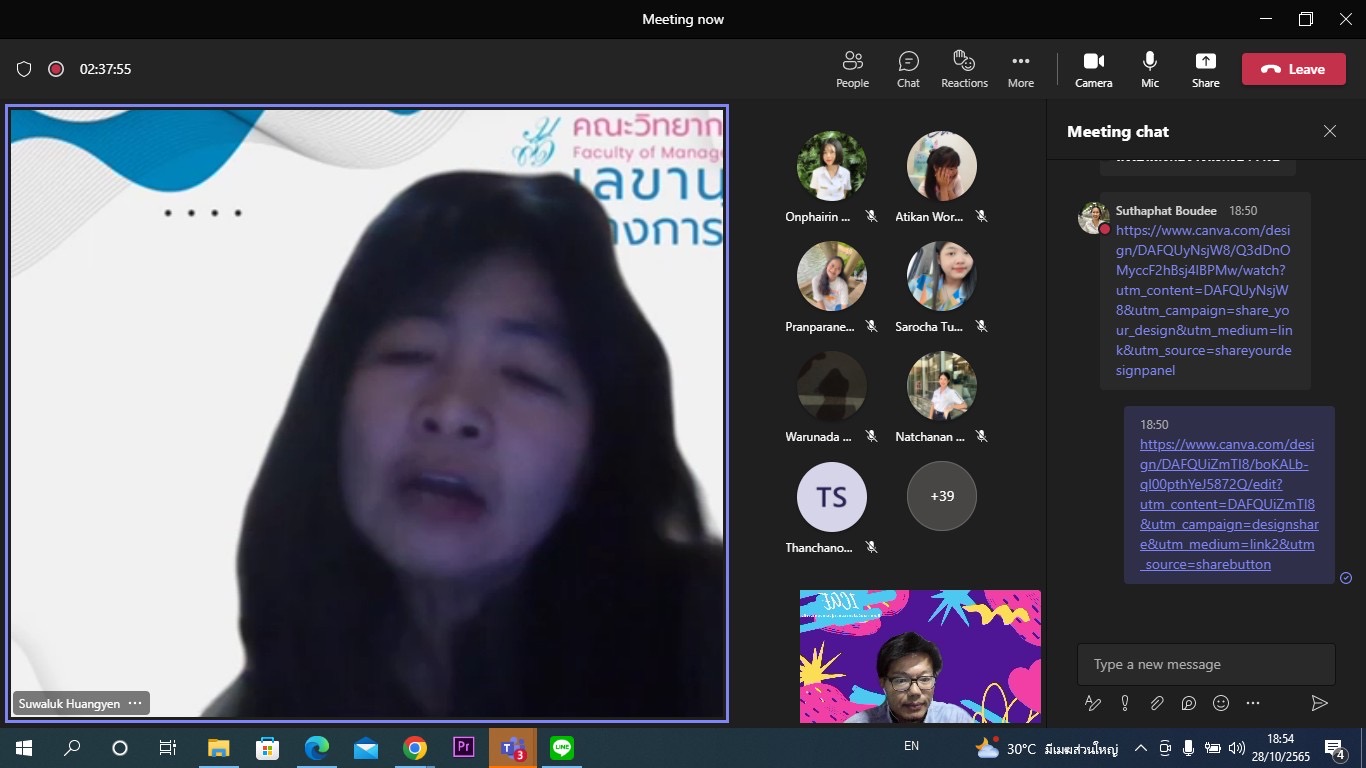Image resolution: width=1366 pixels, height=768 pixels.
Task: Expand Suwaluk Huangyen's options ellipsis
Action: (135, 704)
